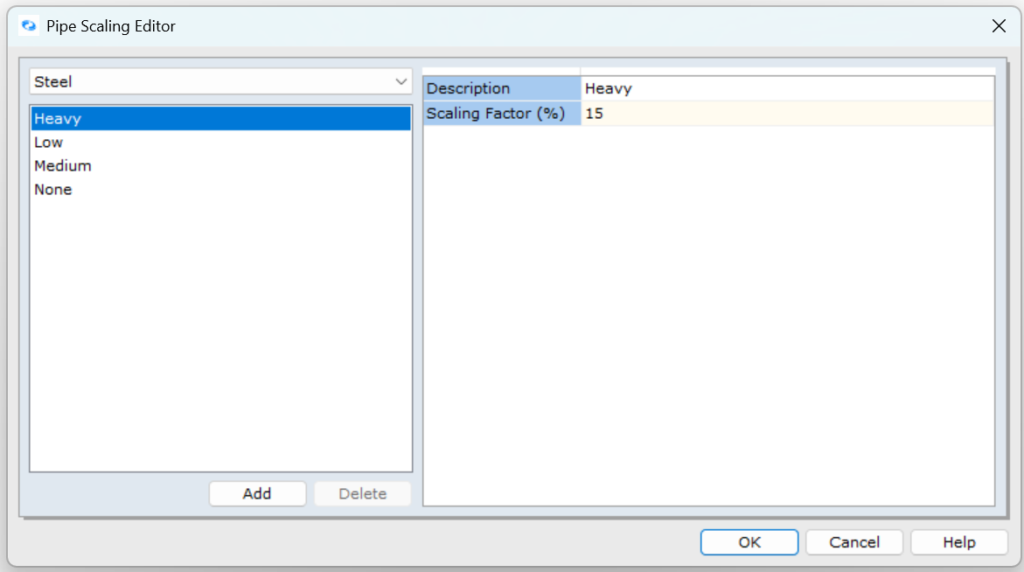Select Medium in the scaling list

coord(221,166)
